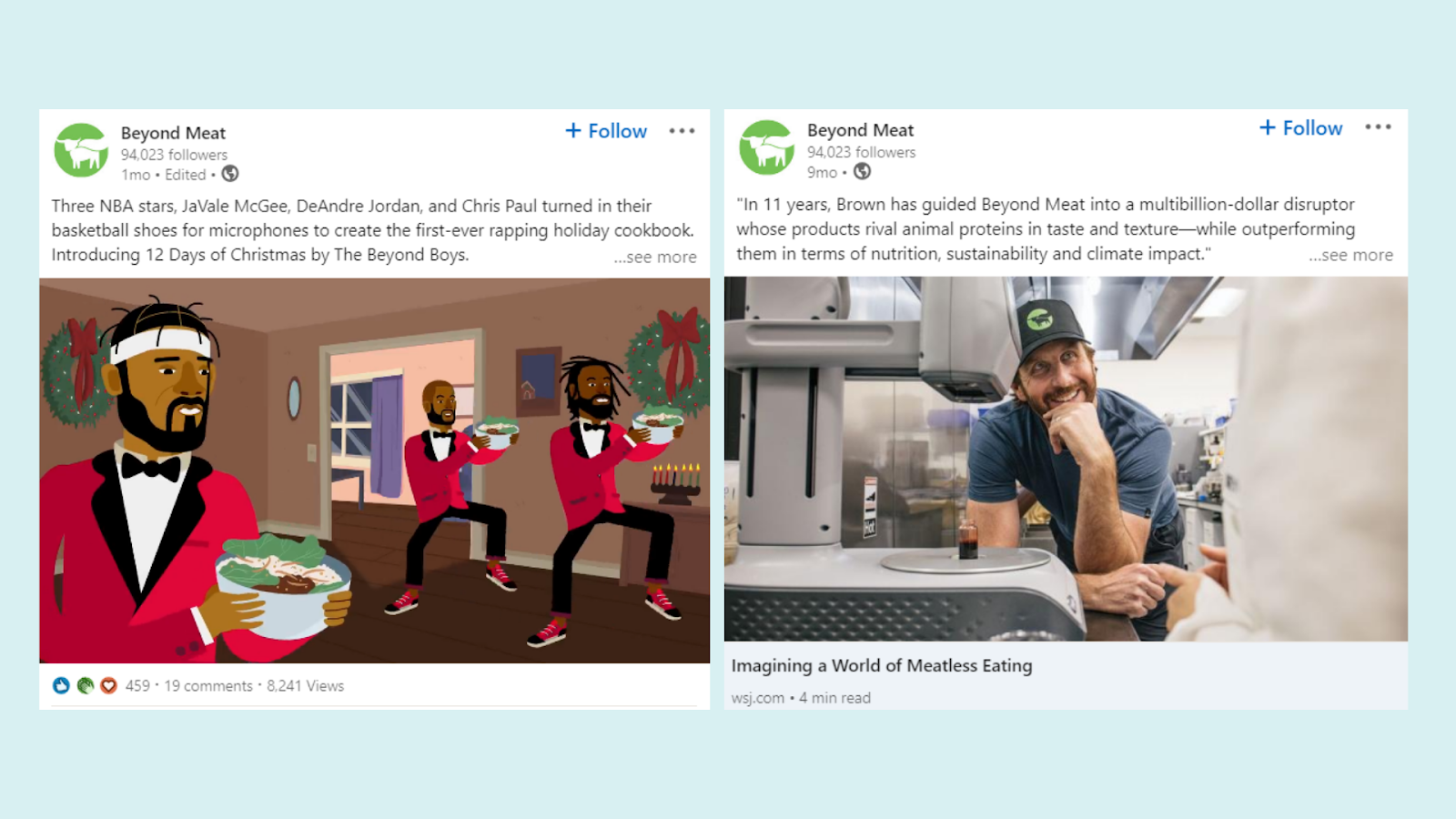
Task: Expand right post text with see more
Action: click(1350, 256)
